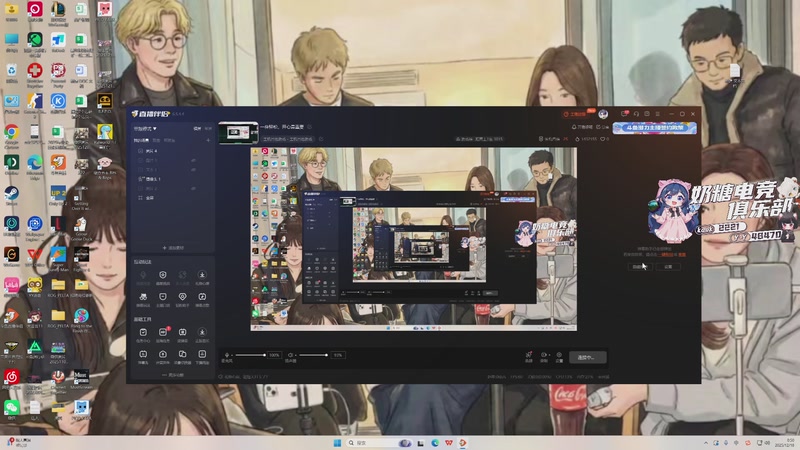Viewport: 800px width, 450px height.
Task: Open the live mode dropdown under the logo
Action: pos(145,129)
